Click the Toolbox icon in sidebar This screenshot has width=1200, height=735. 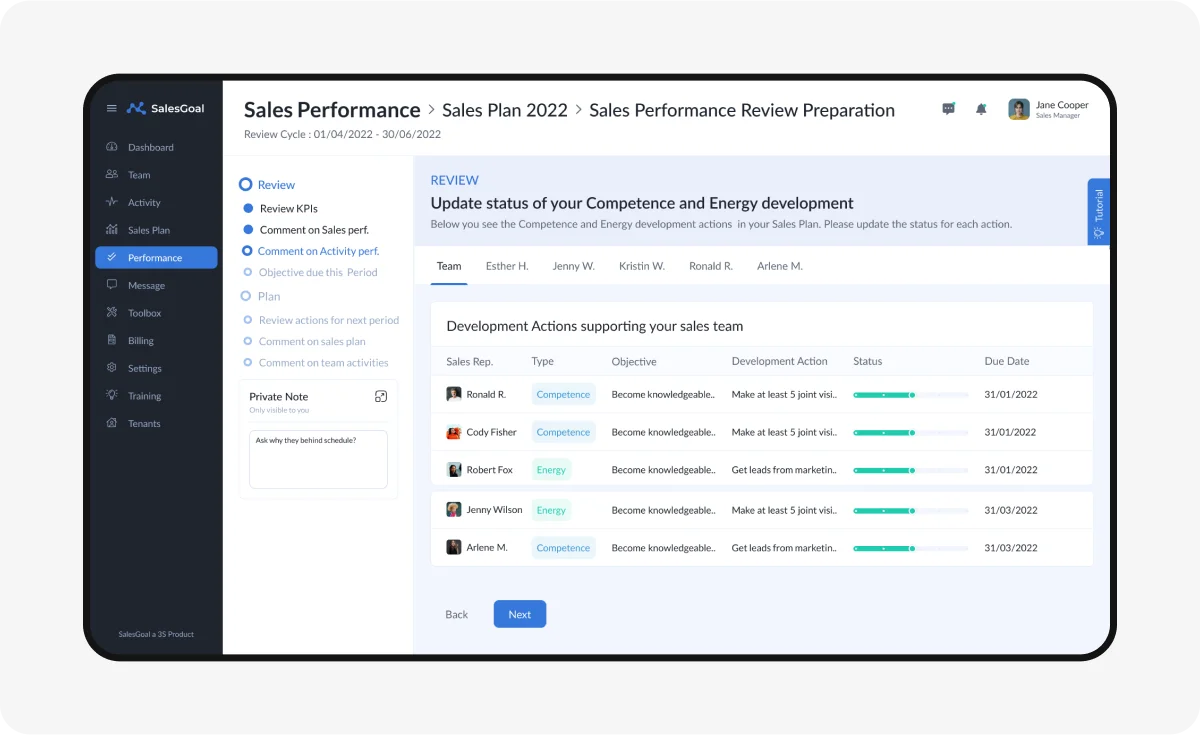(112, 313)
